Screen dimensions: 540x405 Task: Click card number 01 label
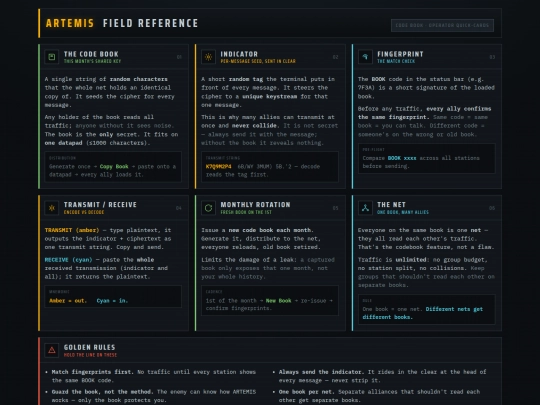pos(179,57)
